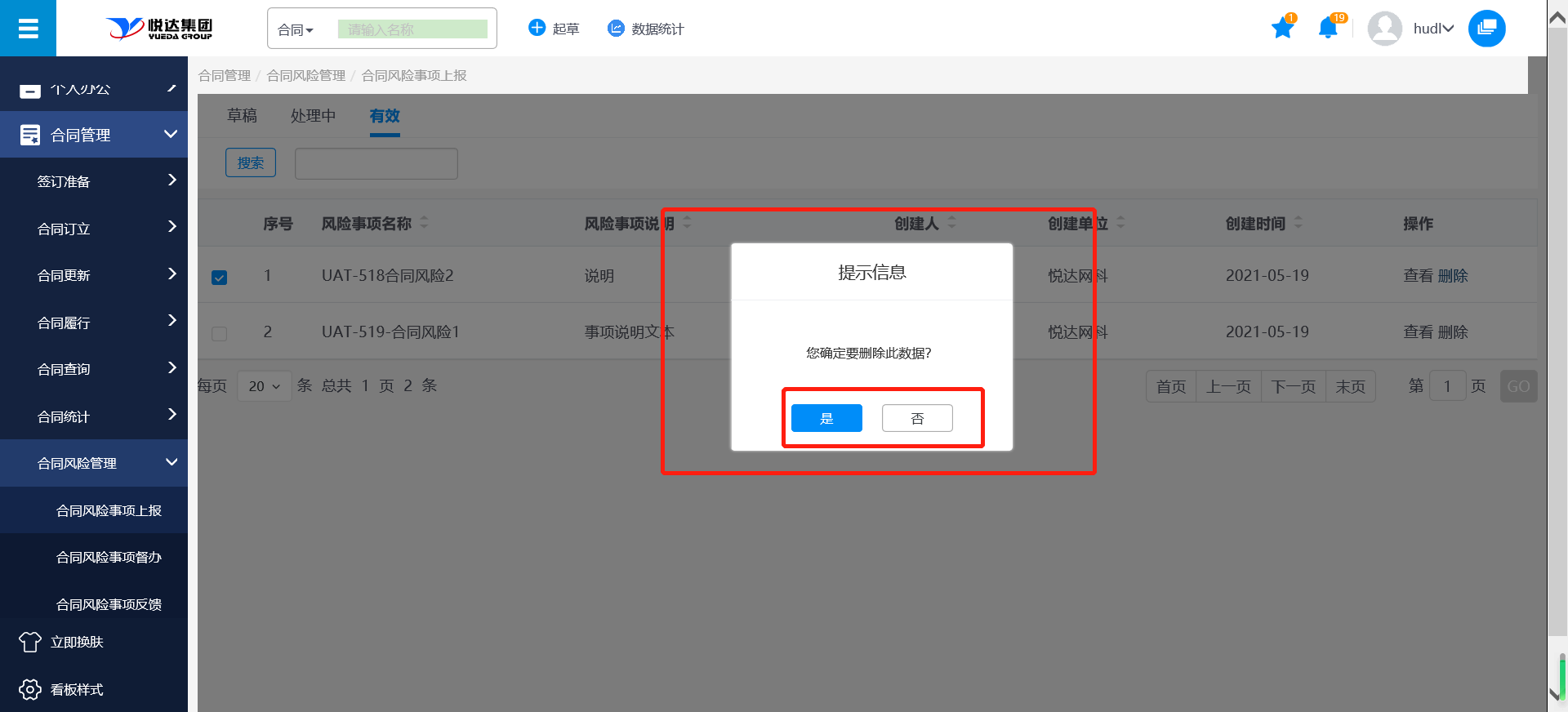Collapse the 合同风险管理 sidebar section
Image resolution: width=1568 pixels, height=712 pixels.
pyautogui.click(x=94, y=463)
